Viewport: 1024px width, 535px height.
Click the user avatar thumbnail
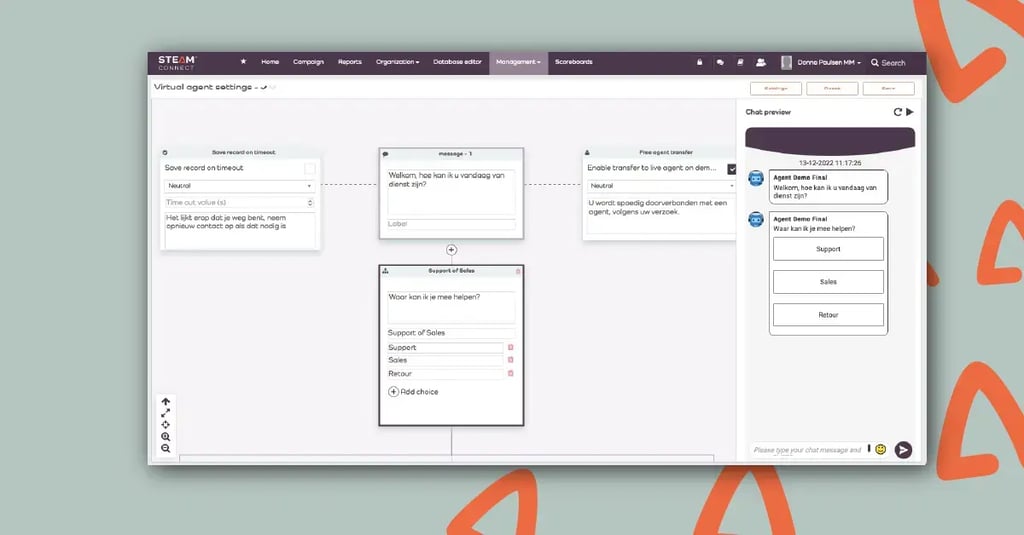[786, 62]
